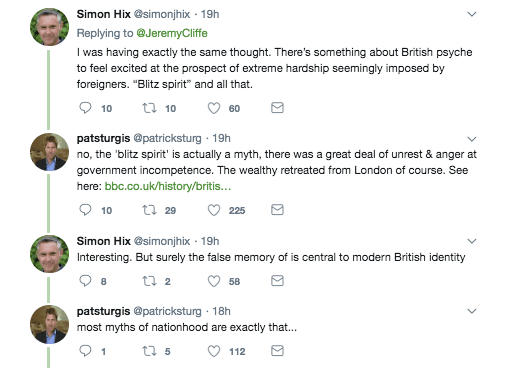Like the tweet with 58 likes
507x368 pixels.
[214, 281]
